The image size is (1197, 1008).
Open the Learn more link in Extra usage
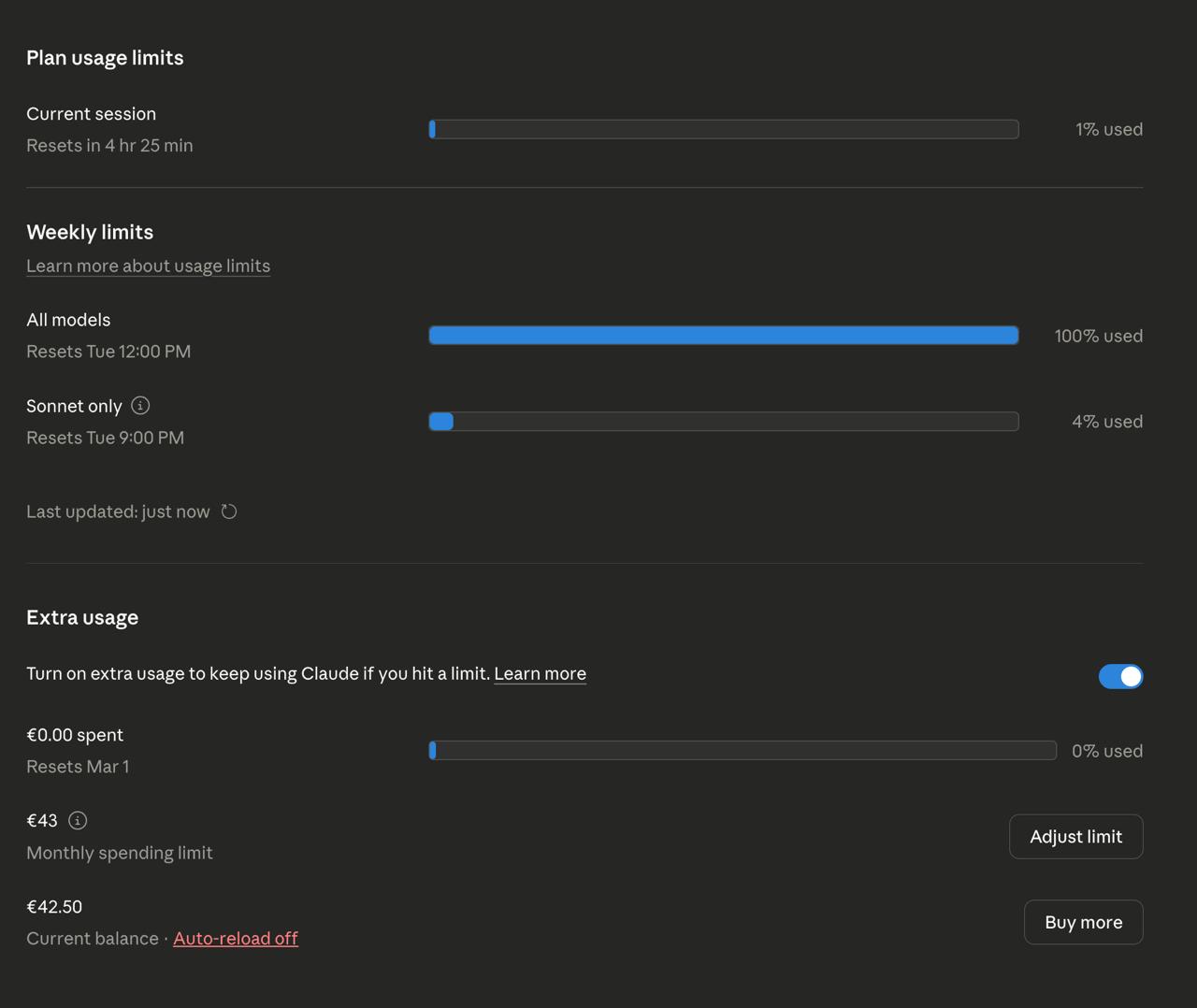click(x=540, y=673)
